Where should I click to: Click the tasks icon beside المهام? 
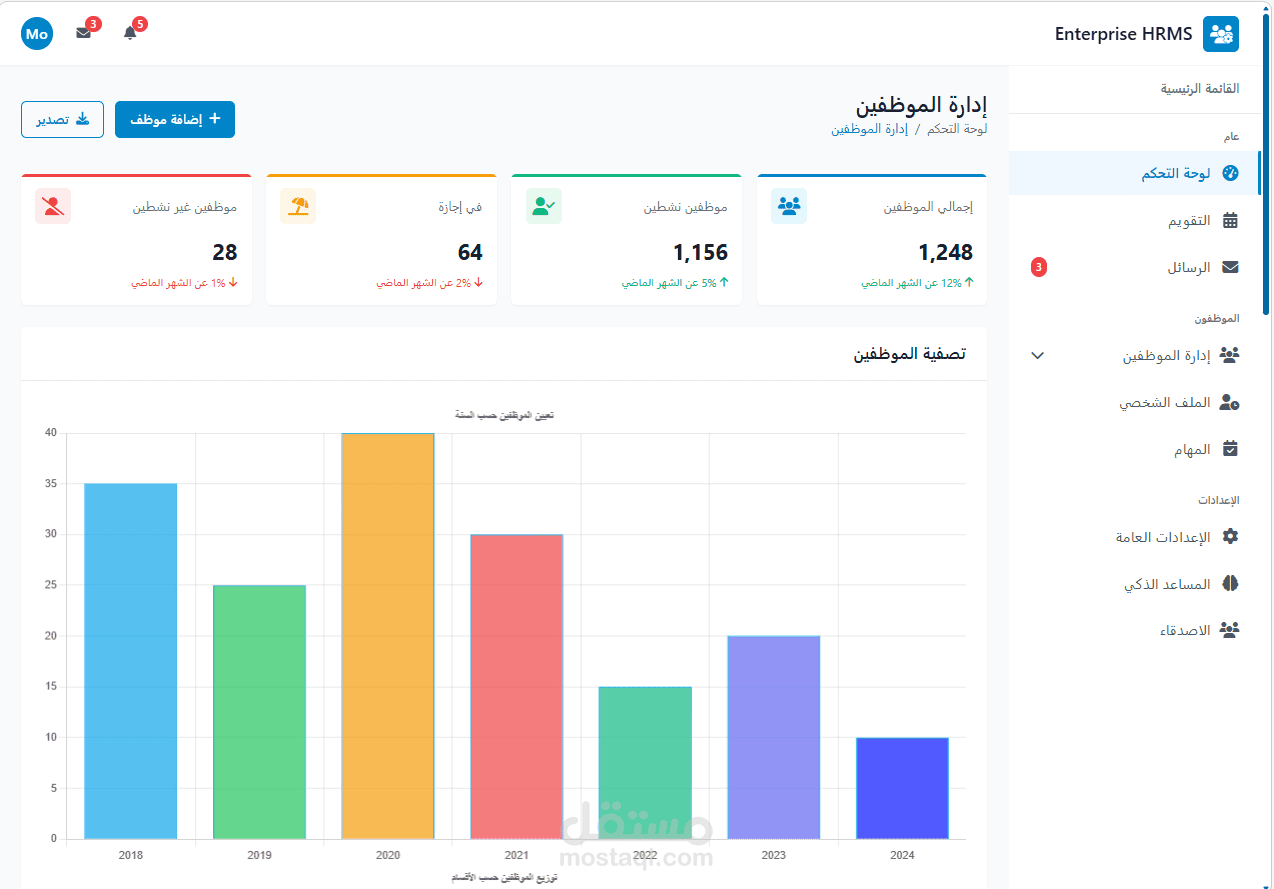pyautogui.click(x=1231, y=449)
